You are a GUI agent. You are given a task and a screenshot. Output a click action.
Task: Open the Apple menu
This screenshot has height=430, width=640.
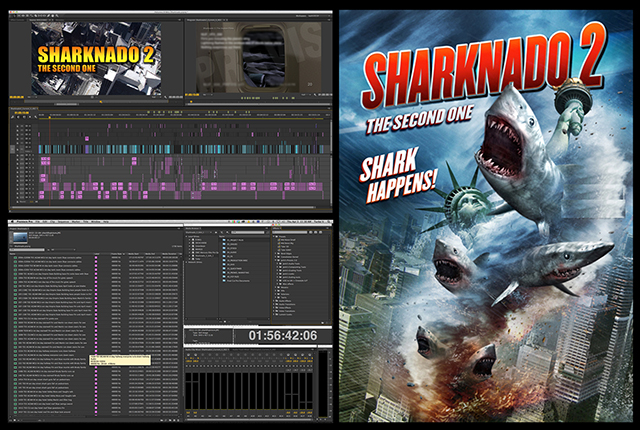pyautogui.click(x=12, y=222)
